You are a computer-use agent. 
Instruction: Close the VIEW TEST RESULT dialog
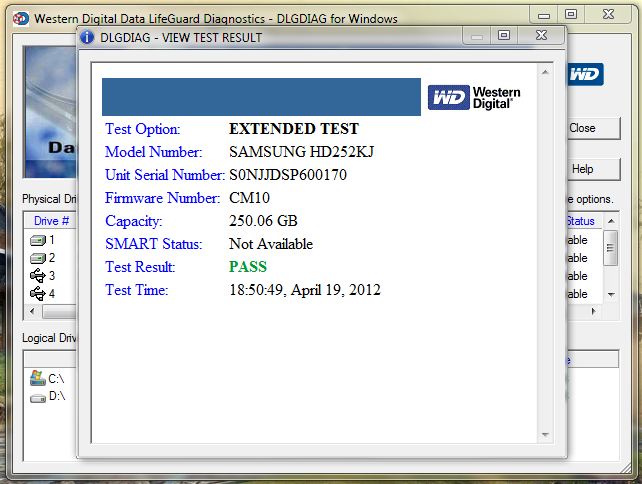click(x=542, y=36)
